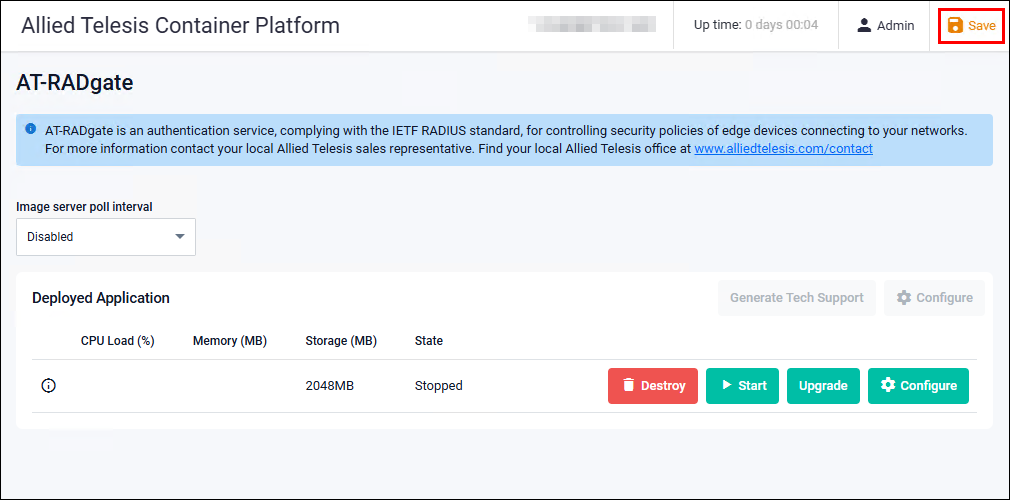Click the gear icon on the green Configure button
This screenshot has width=1010, height=500.
click(x=887, y=386)
